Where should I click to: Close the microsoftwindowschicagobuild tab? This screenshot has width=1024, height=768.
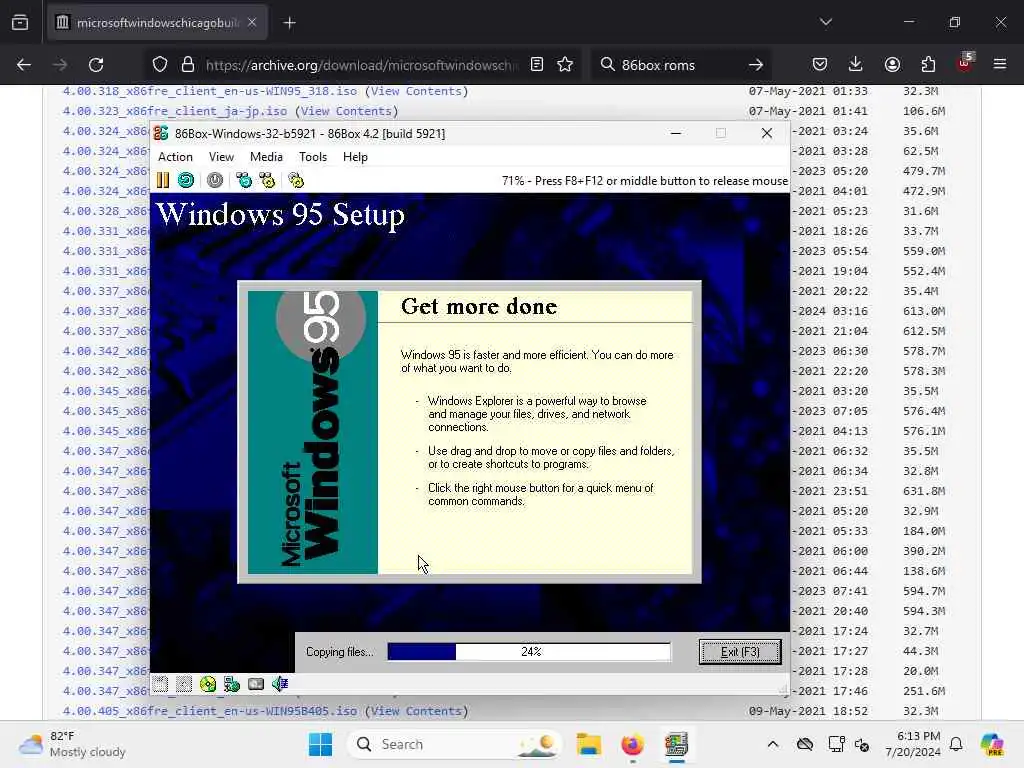252,22
